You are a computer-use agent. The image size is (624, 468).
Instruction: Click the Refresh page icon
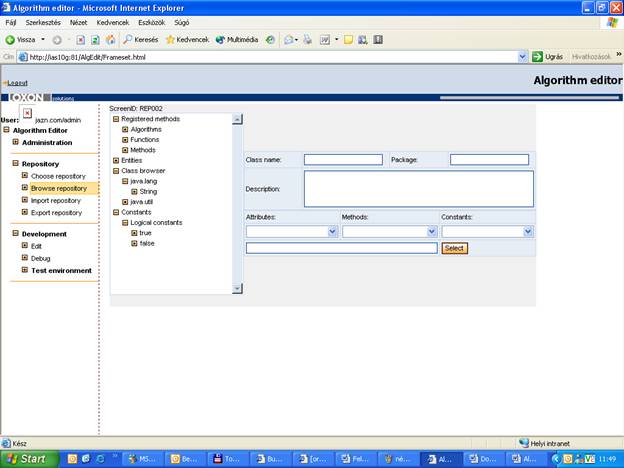(x=95, y=40)
